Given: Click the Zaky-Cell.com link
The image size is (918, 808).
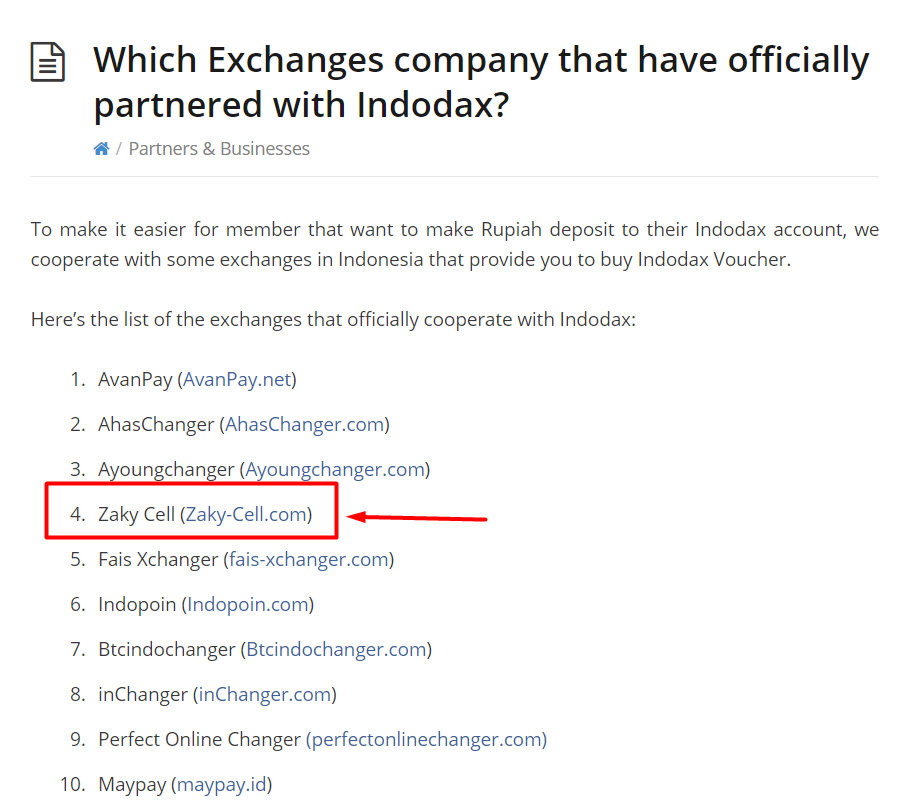Looking at the screenshot, I should 246,515.
